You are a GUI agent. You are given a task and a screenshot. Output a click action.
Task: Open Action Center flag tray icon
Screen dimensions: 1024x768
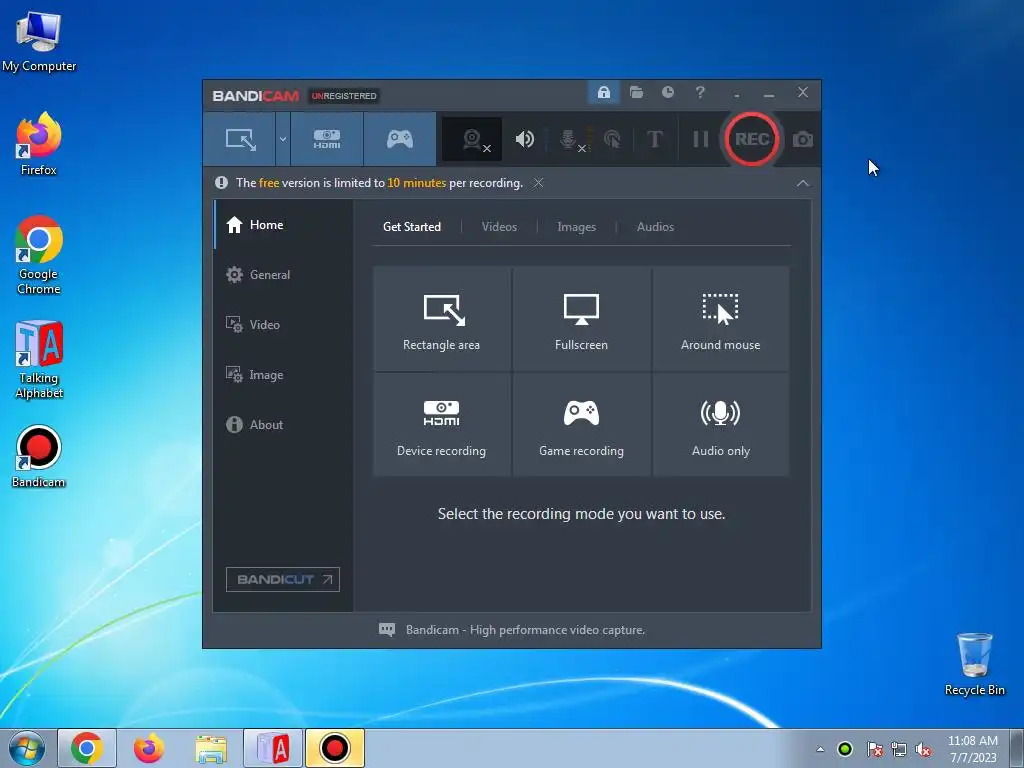tap(874, 749)
